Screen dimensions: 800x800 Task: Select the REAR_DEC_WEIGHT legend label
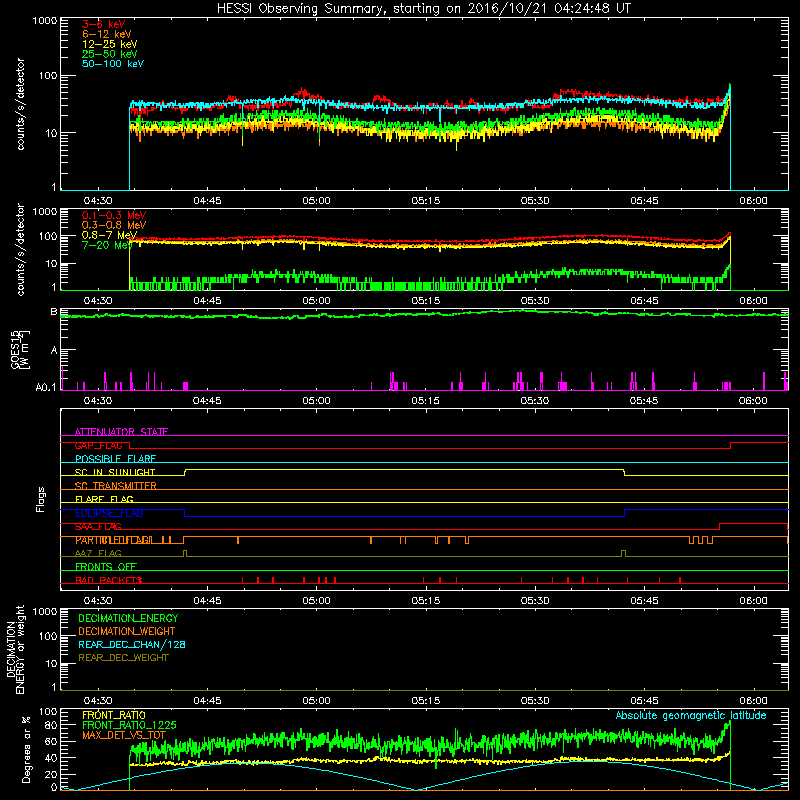123,658
